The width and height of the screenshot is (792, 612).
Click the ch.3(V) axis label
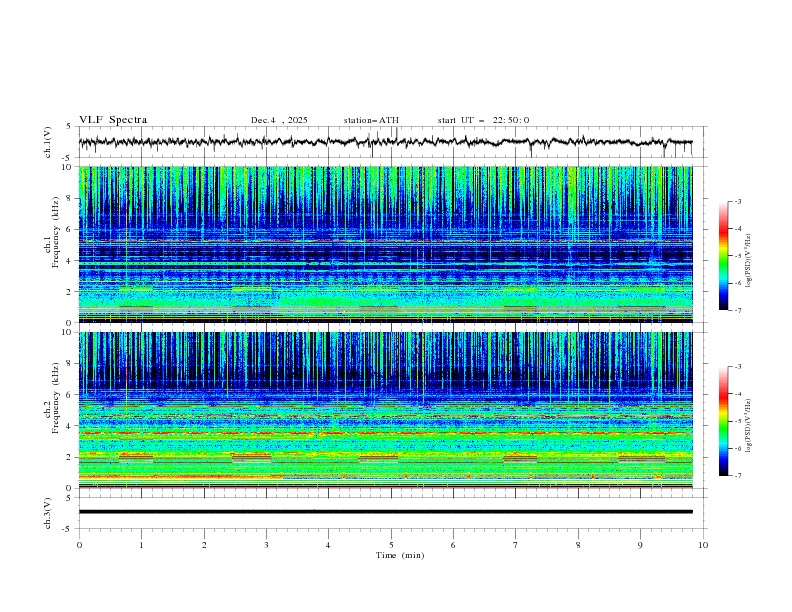49,511
